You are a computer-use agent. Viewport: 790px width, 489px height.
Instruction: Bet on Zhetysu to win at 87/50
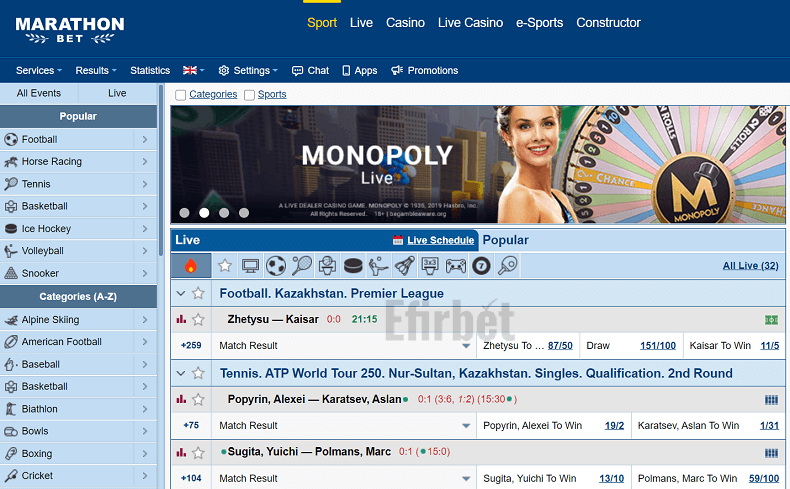560,345
